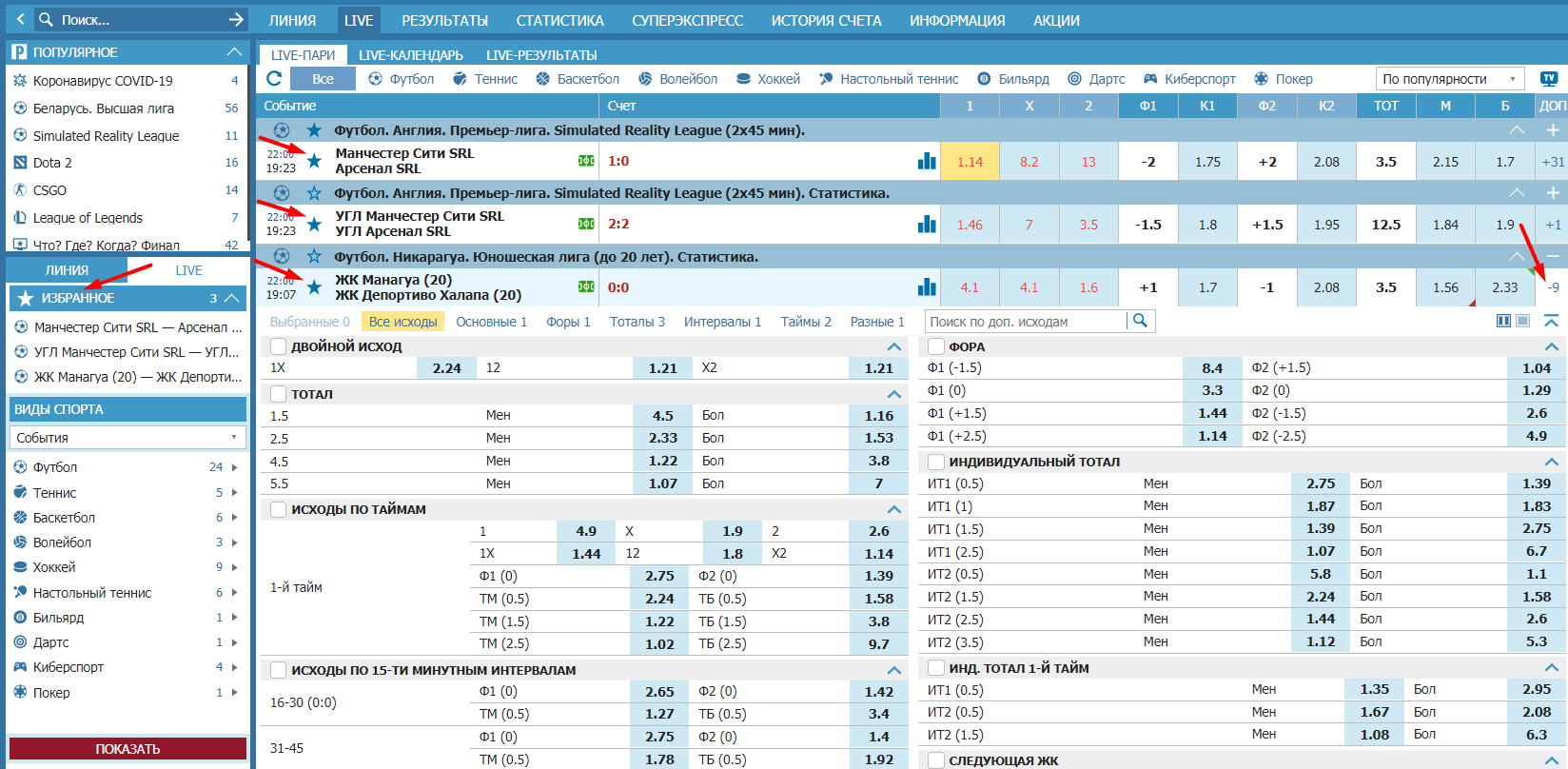Viewport: 1568px width, 769px height.
Task: Click the search submit arrow in top bar
Action: (237, 19)
